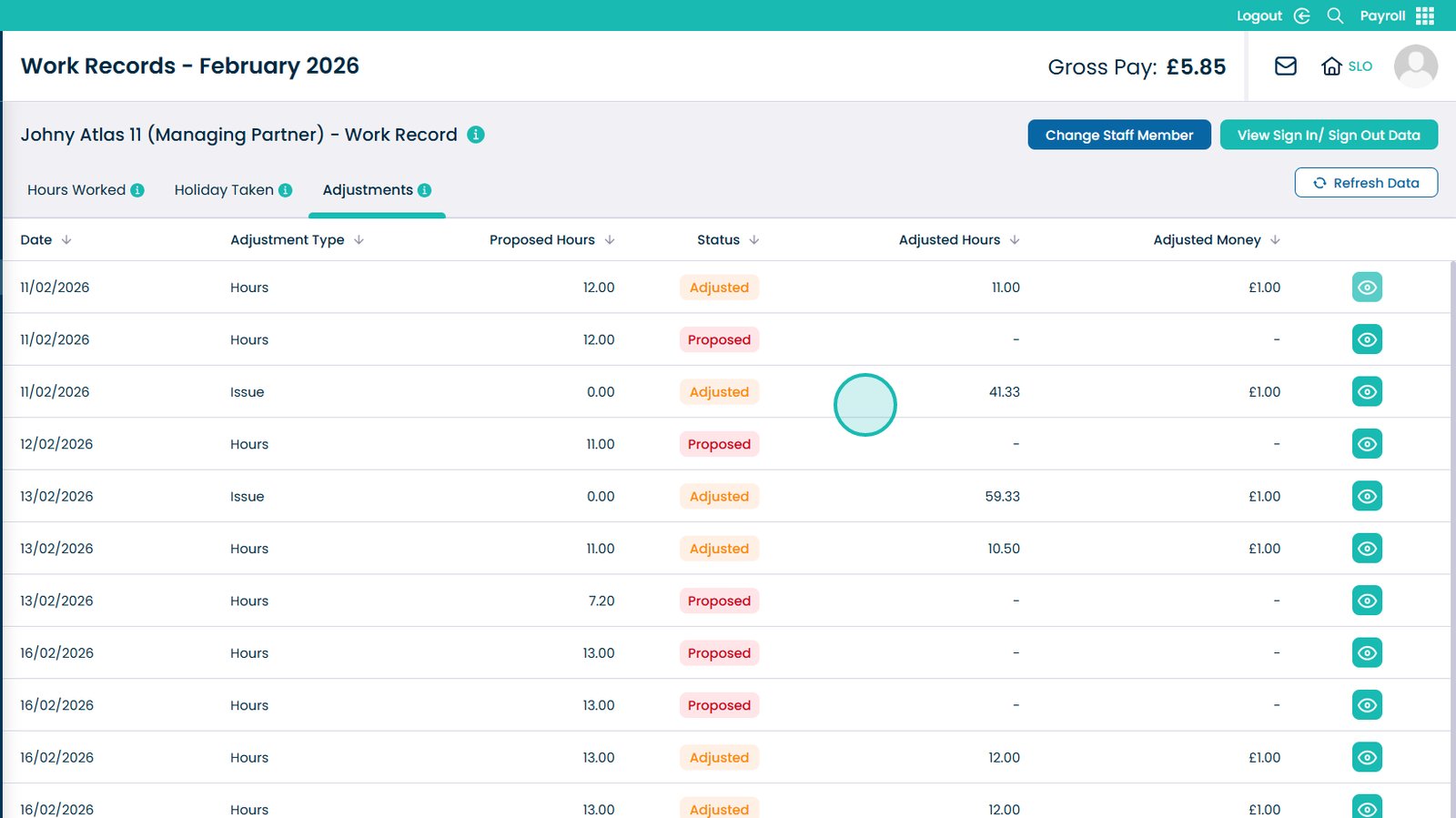
Task: View the 7.20 proposed hours row eye icon
Action: coord(1367,601)
